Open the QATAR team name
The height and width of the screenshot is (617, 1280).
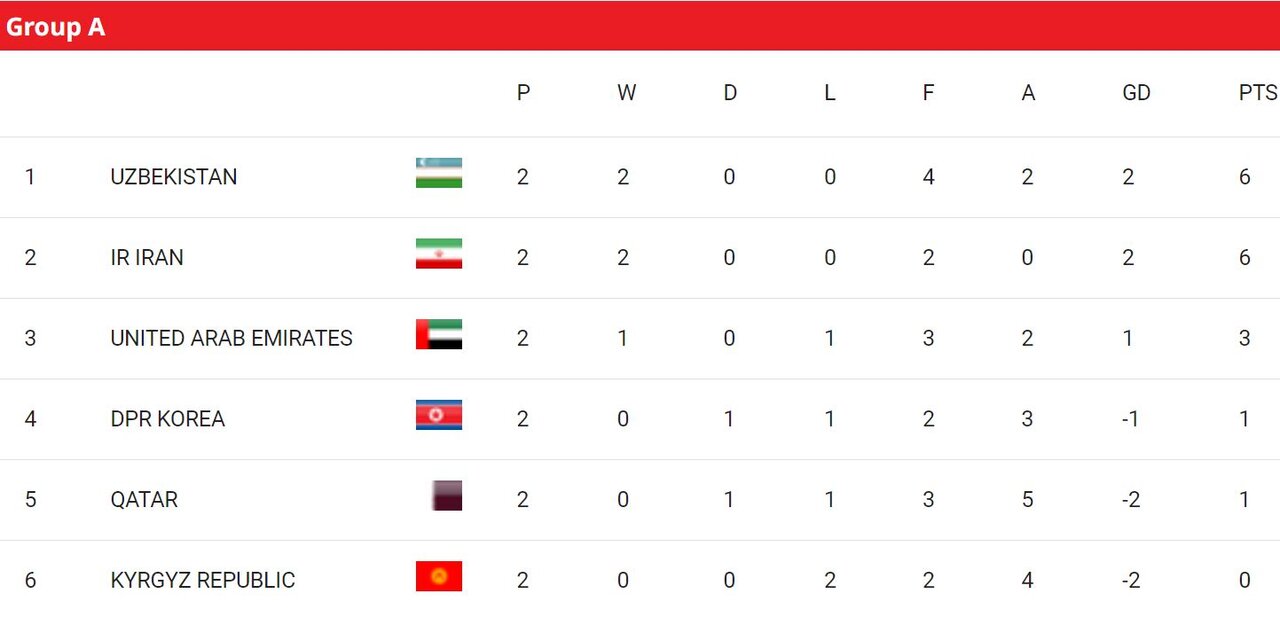coord(144,500)
